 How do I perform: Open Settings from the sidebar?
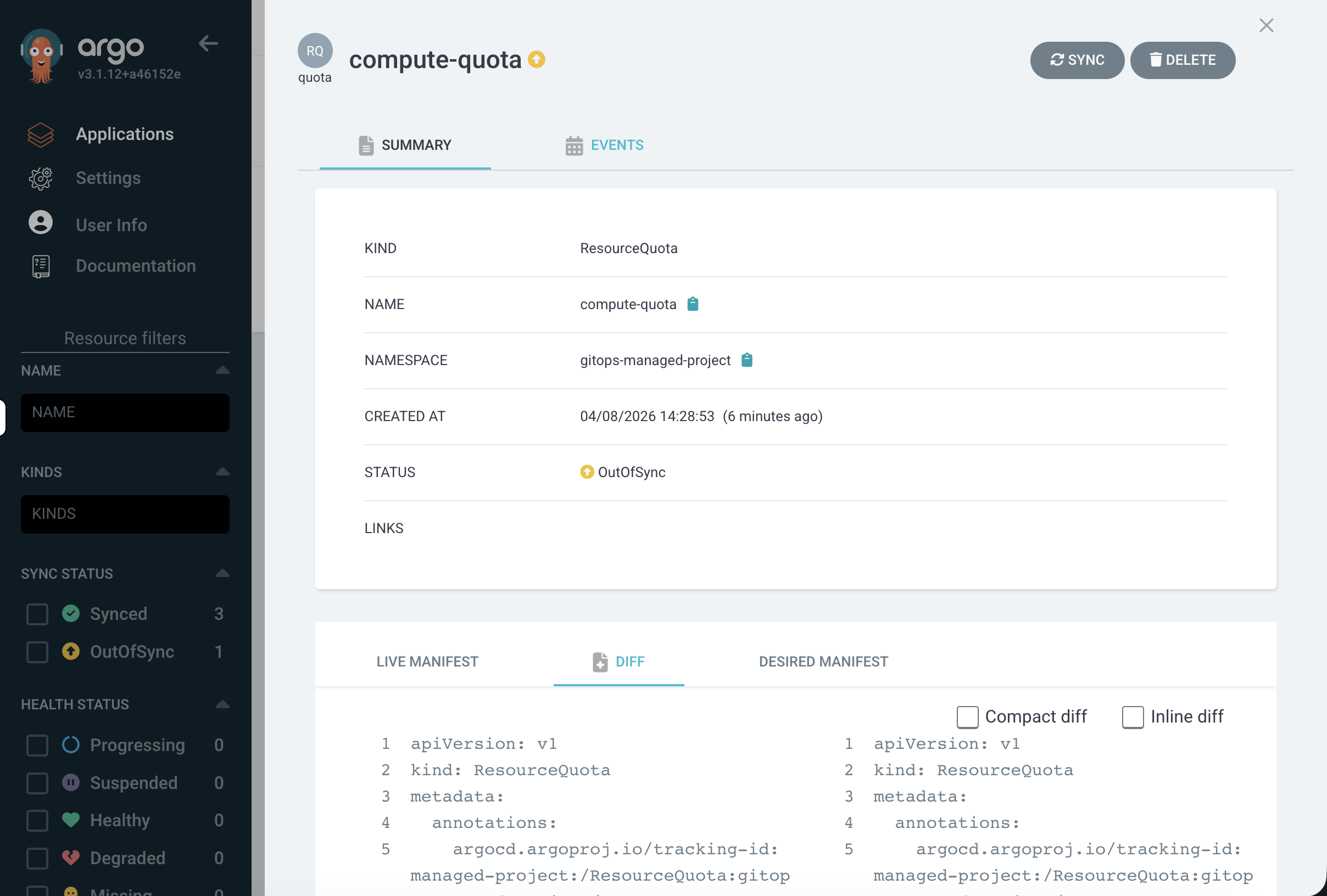click(x=108, y=178)
